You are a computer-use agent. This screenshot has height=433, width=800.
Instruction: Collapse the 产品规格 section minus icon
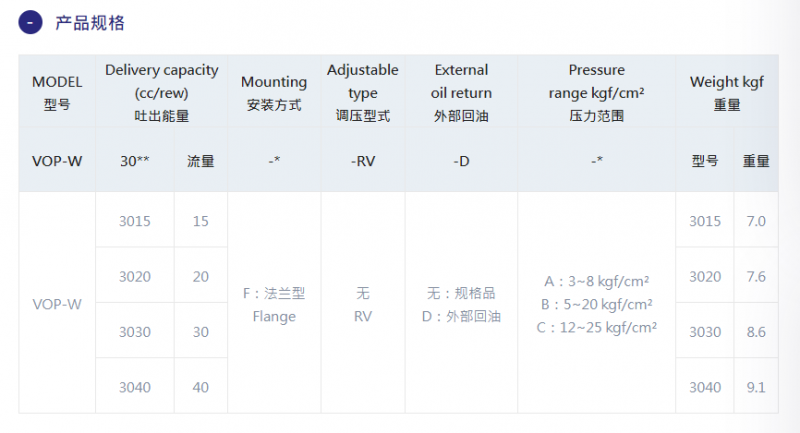pos(30,23)
